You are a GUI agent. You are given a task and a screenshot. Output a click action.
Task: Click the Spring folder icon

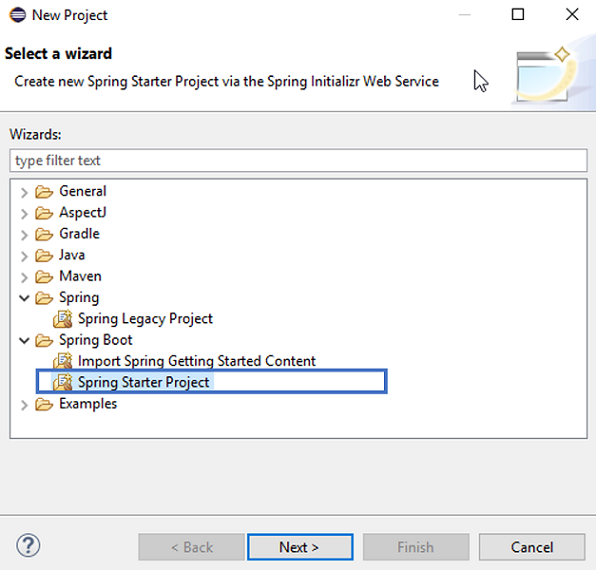44,298
